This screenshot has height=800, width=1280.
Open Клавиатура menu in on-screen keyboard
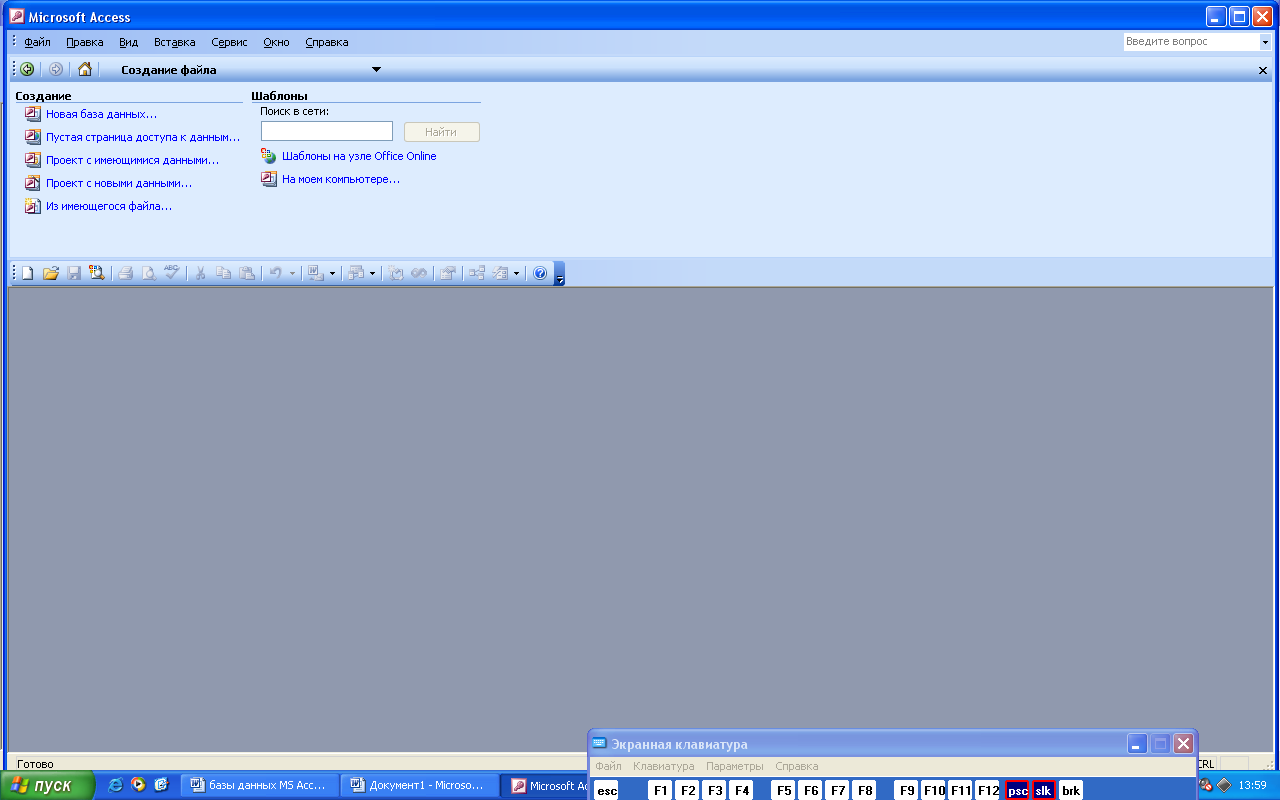[663, 766]
